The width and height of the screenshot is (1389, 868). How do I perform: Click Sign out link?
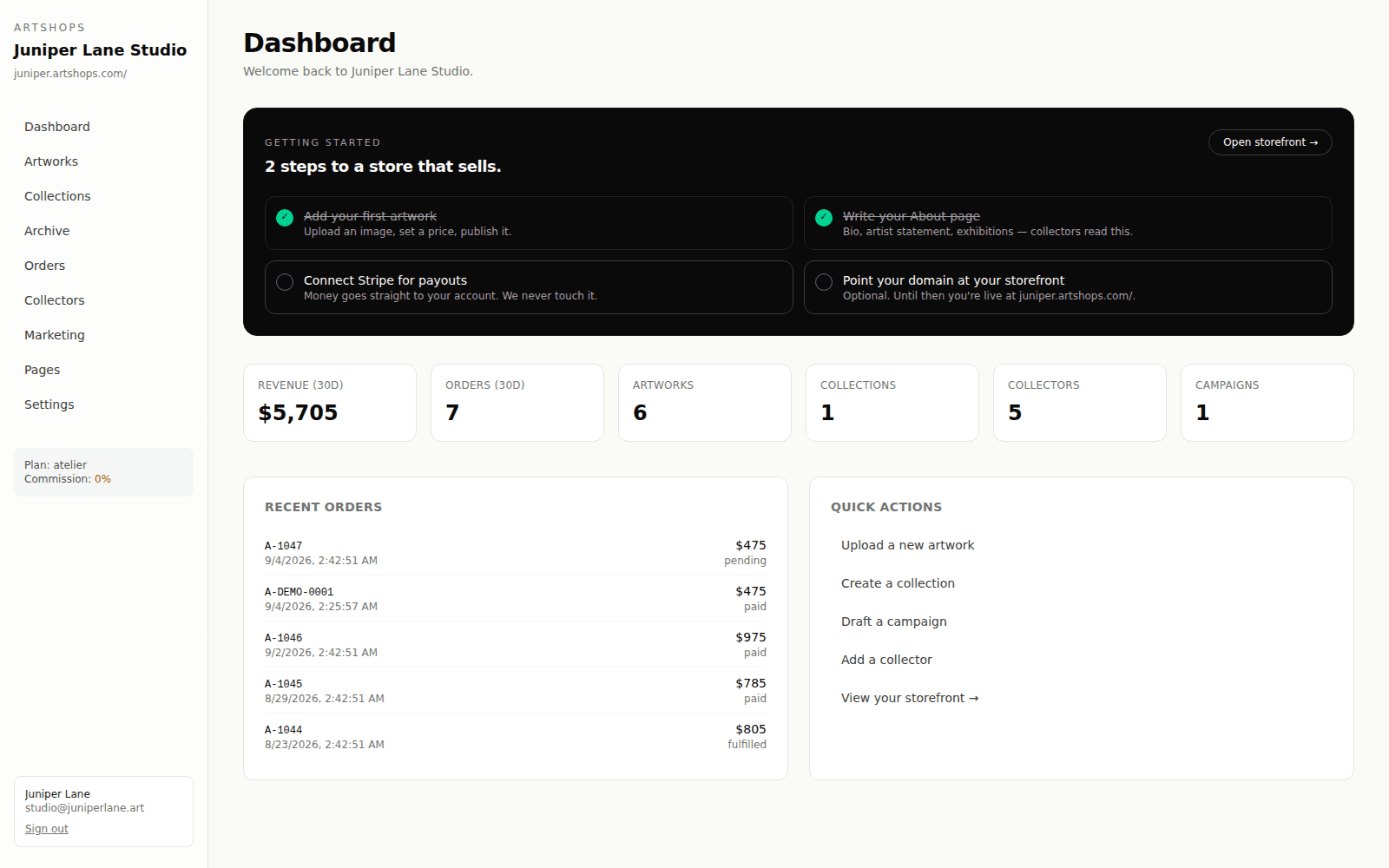[47, 829]
